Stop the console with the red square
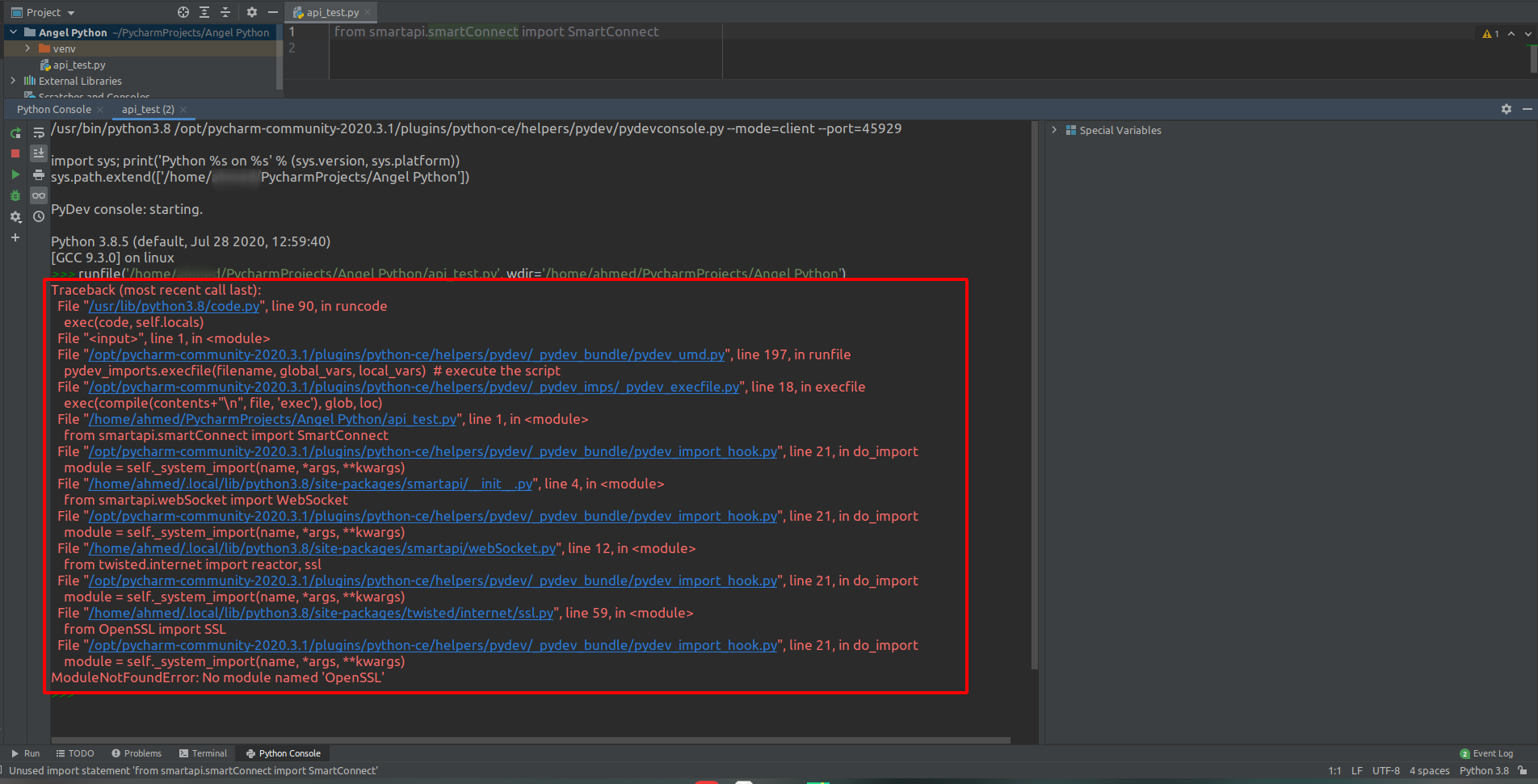1538x784 pixels. [x=15, y=153]
